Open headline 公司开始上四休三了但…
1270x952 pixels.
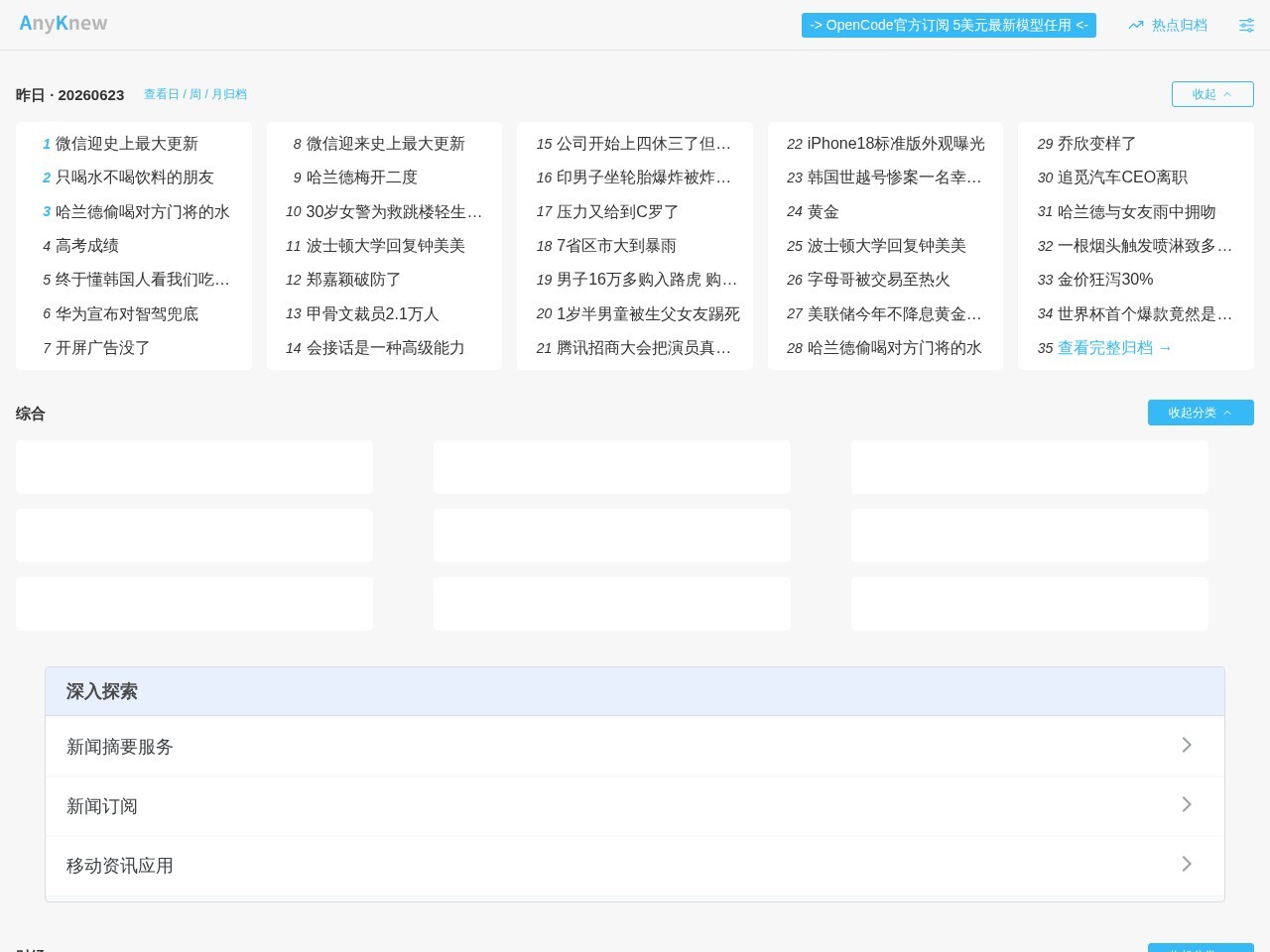coord(644,144)
